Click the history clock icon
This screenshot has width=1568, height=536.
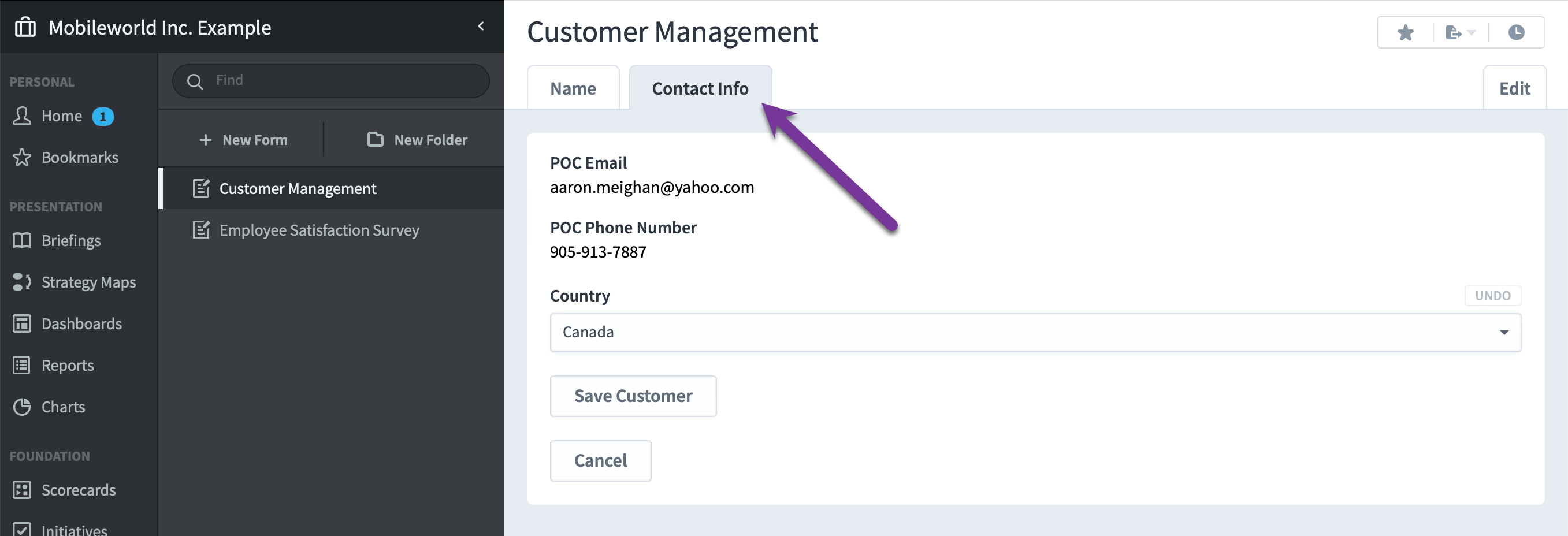pos(1515,32)
